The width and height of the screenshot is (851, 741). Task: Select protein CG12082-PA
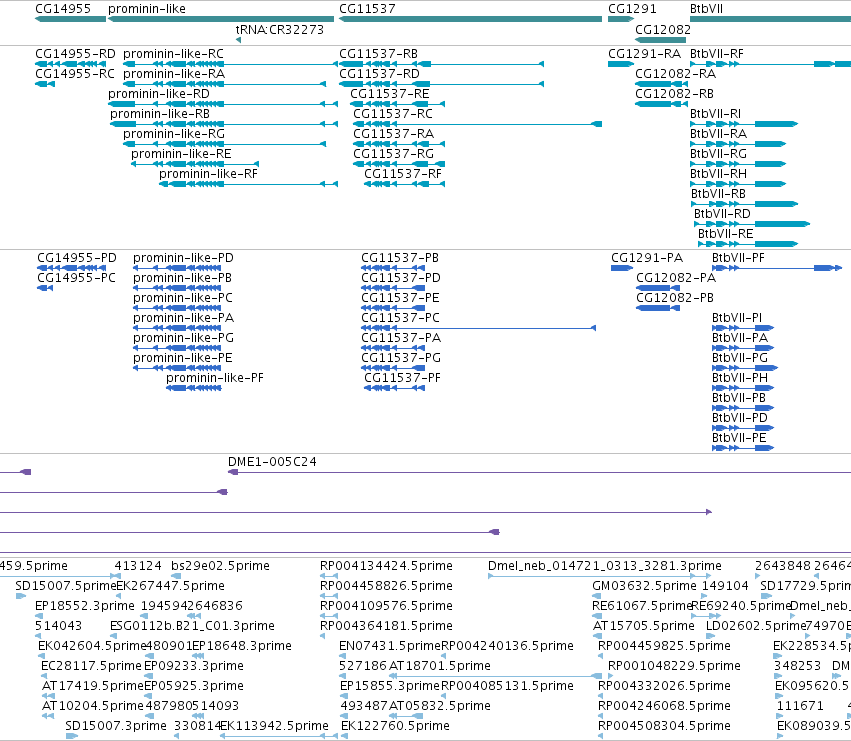click(x=676, y=278)
